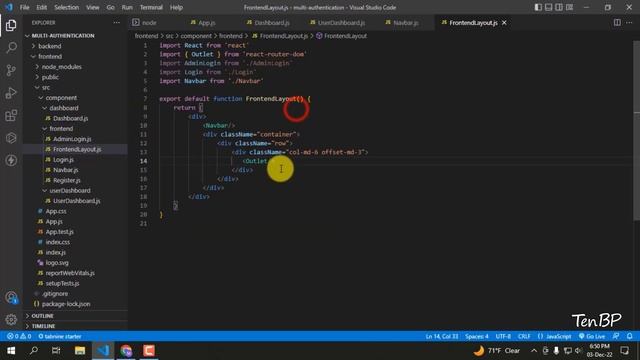This screenshot has height=360, width=640.
Task: Click the Thunder Client lightning icon
Action: point(11,160)
